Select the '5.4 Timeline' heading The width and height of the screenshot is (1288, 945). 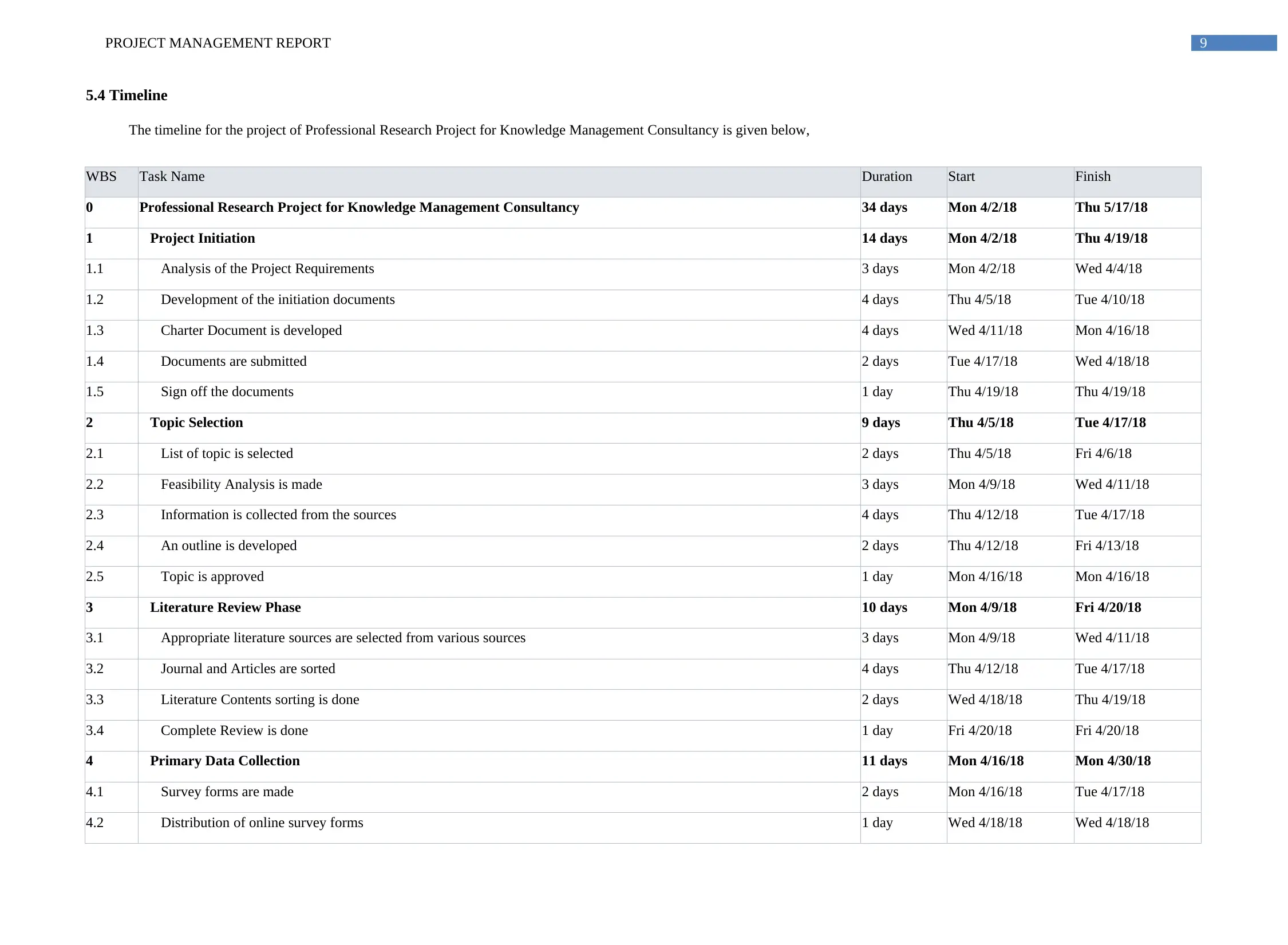point(127,96)
